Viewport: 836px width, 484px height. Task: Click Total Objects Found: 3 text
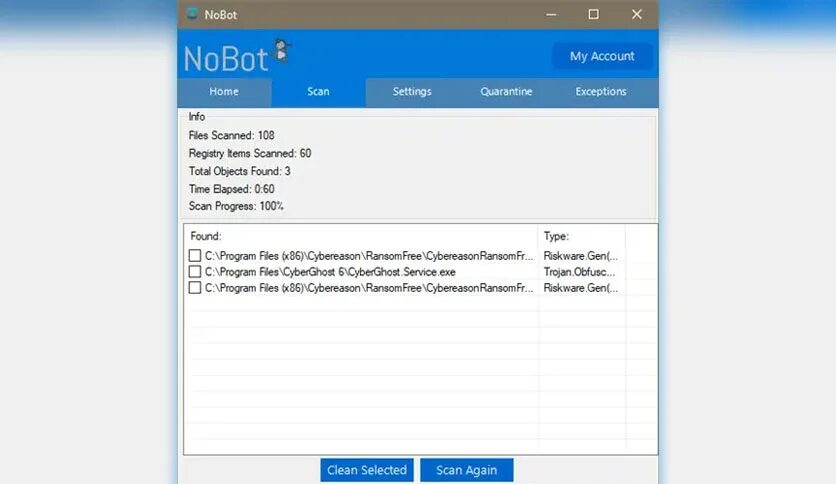tap(239, 171)
